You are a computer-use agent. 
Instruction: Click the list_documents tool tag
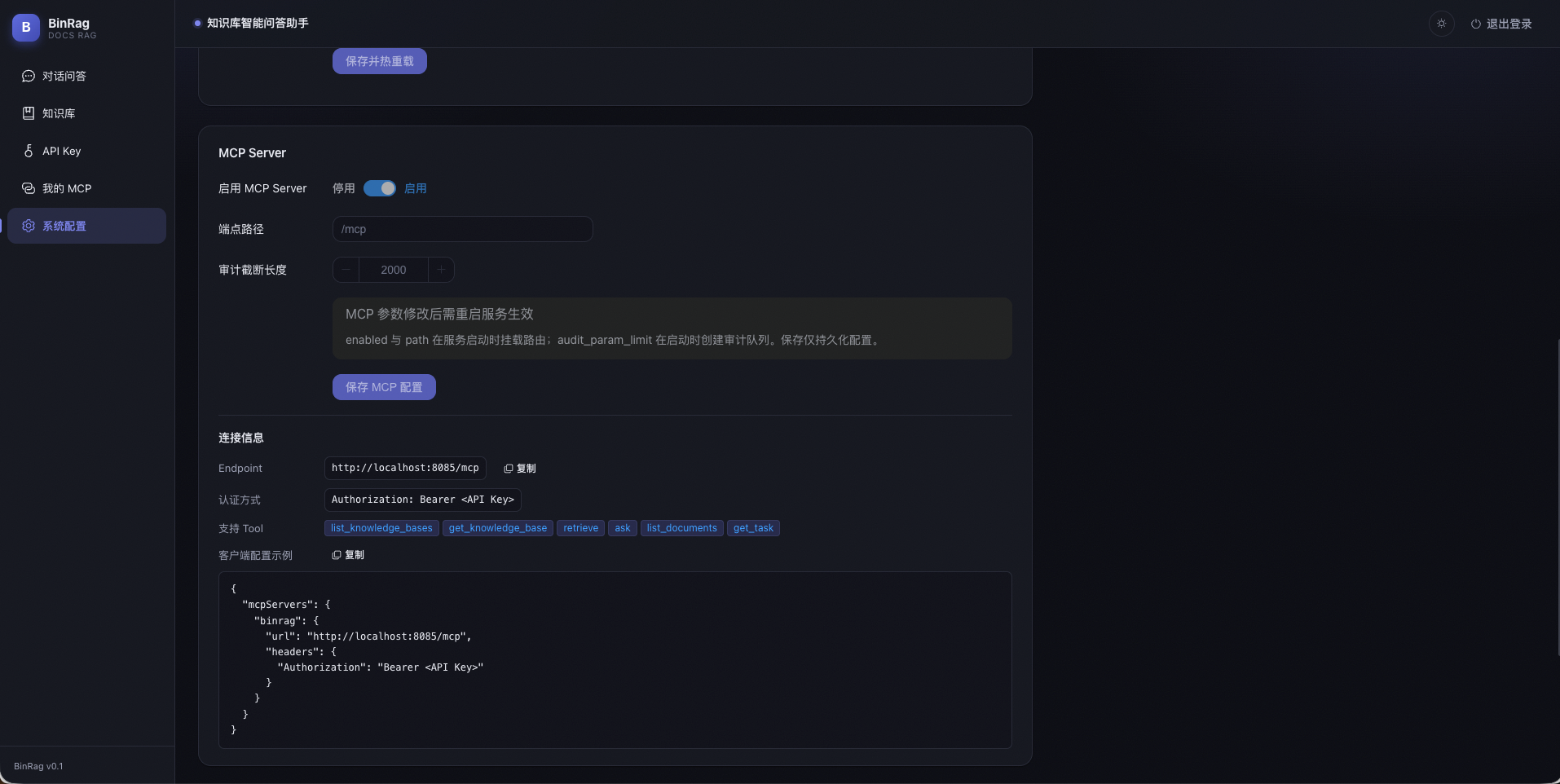coord(682,528)
